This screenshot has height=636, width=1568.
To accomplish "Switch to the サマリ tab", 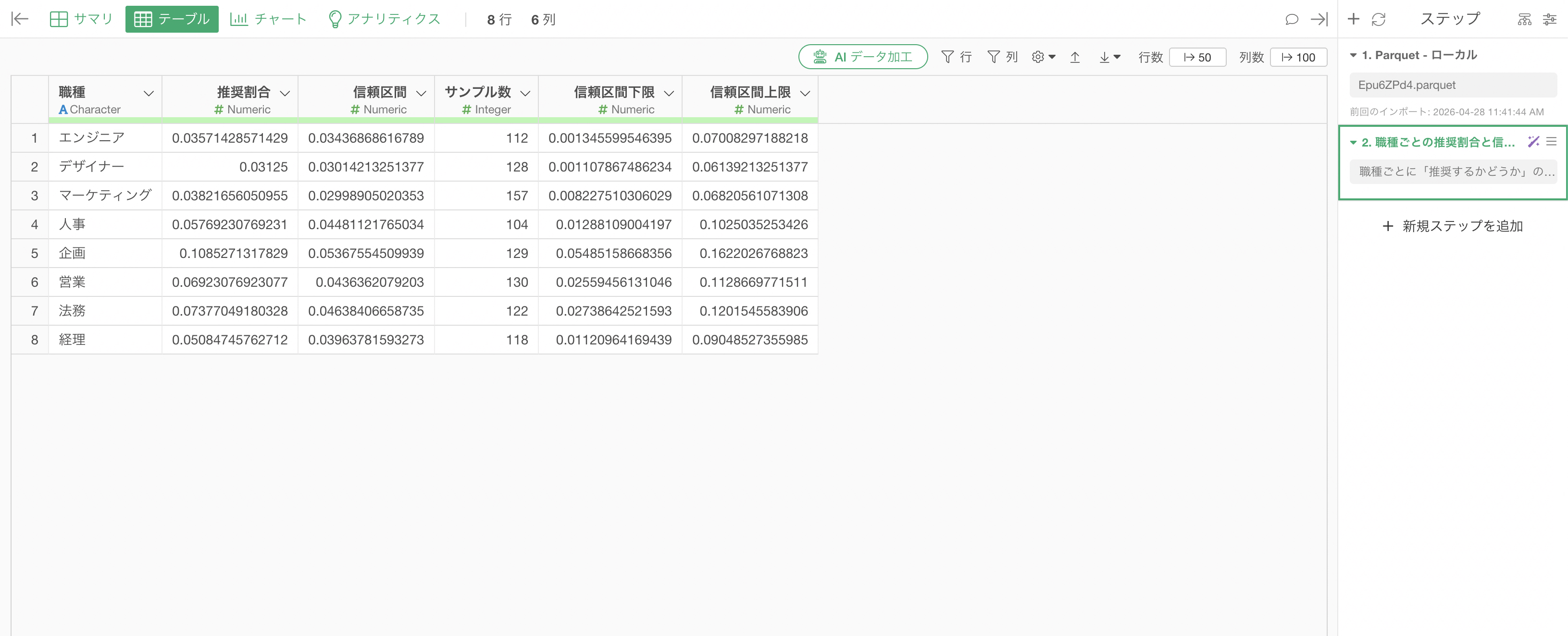I will pyautogui.click(x=81, y=19).
